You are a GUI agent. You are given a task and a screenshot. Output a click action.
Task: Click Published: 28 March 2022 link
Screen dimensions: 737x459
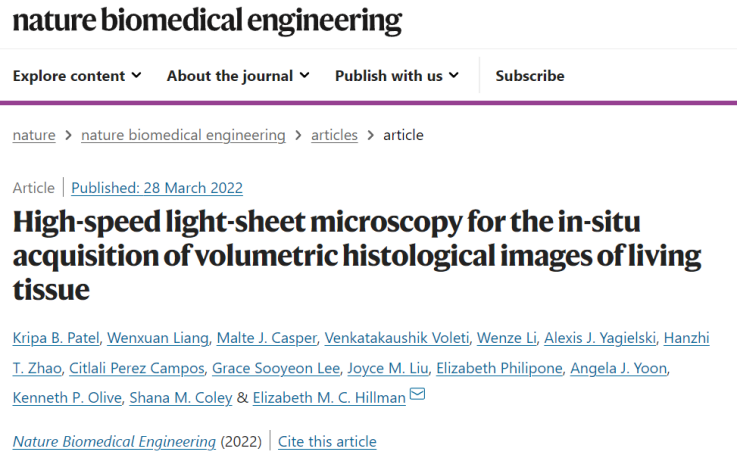coord(157,188)
